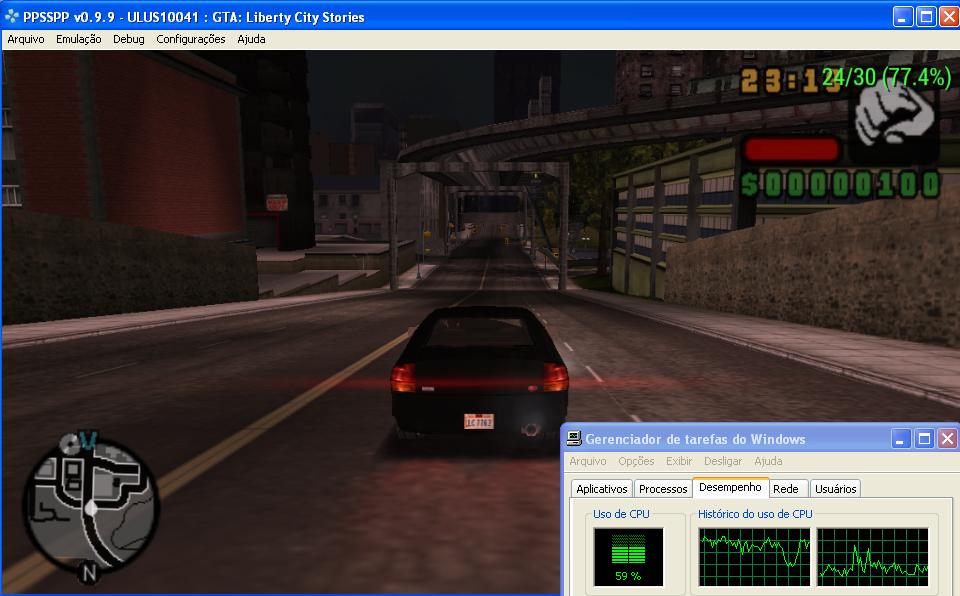Switch to the Processos tab
This screenshot has height=596, width=960.
[x=663, y=489]
